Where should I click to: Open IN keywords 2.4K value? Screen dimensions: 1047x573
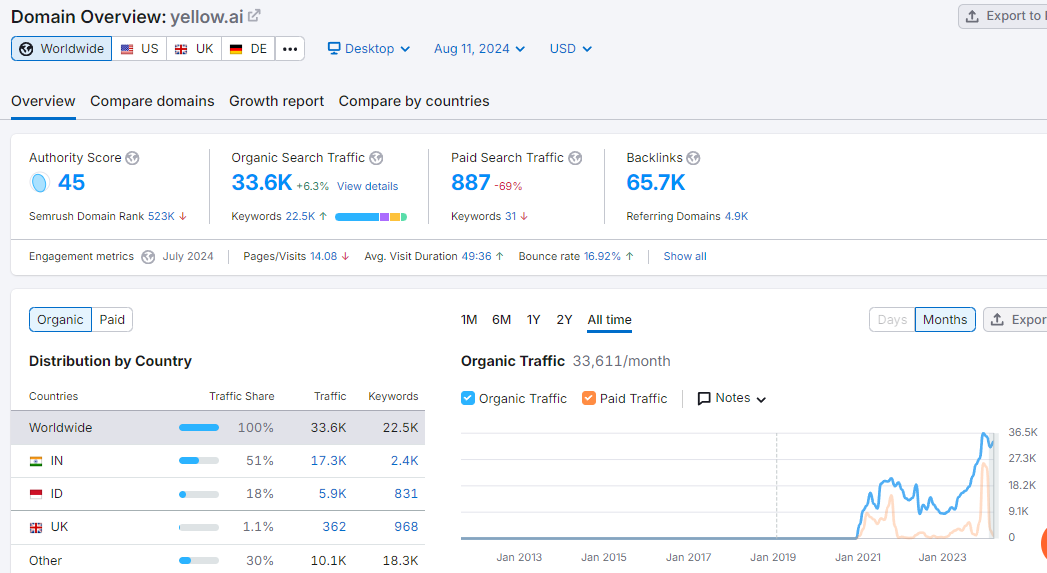click(x=405, y=461)
